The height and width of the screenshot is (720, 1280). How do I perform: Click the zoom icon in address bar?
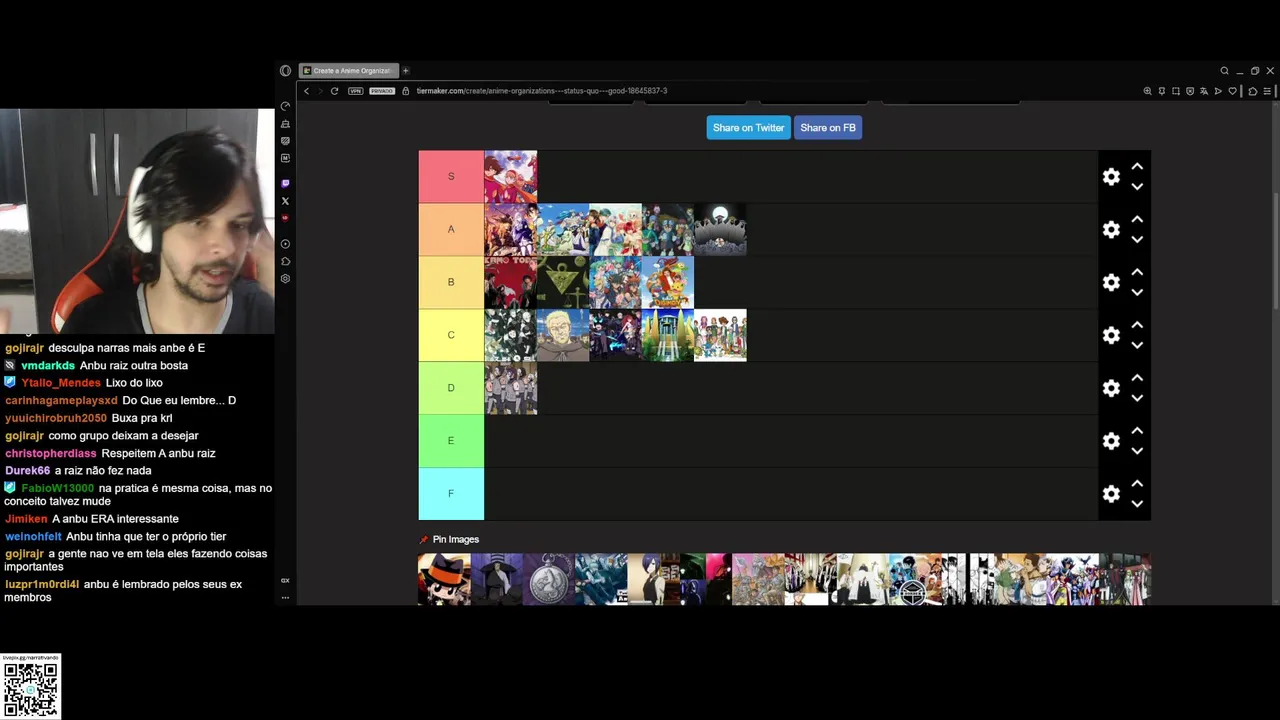pyautogui.click(x=1147, y=91)
